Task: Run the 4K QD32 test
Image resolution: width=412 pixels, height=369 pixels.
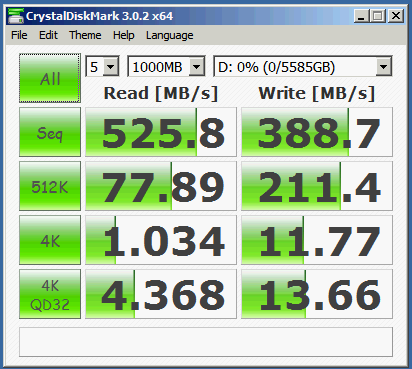Action: pos(50,294)
